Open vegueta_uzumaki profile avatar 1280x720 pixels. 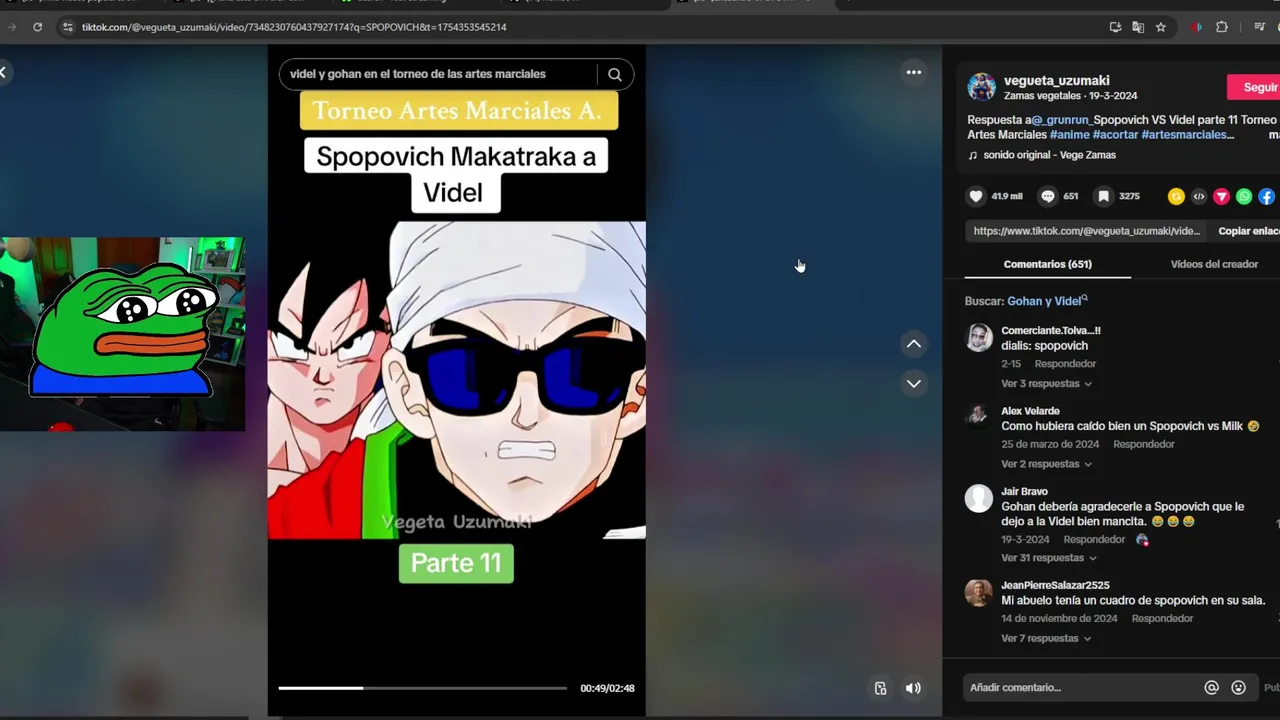click(981, 87)
